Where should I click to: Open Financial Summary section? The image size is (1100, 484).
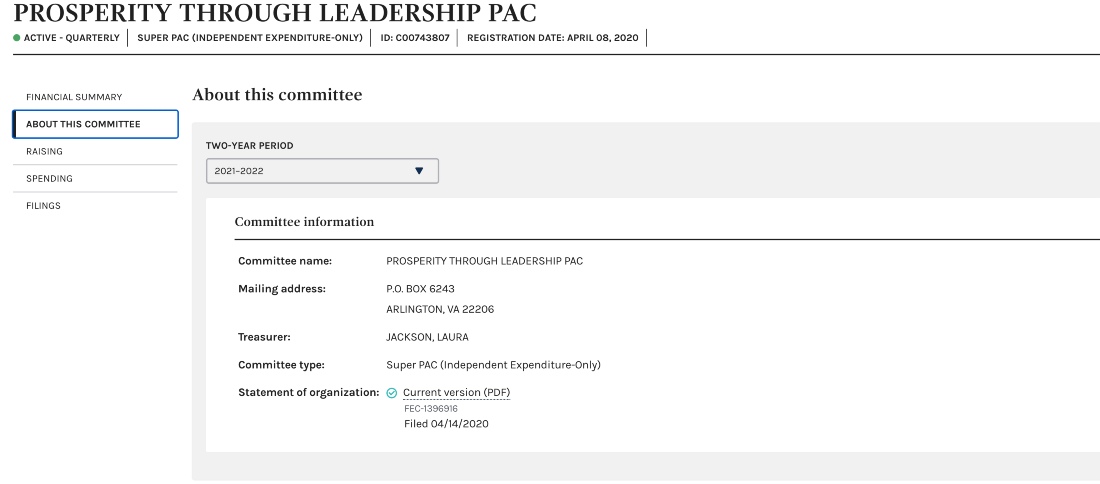click(74, 97)
